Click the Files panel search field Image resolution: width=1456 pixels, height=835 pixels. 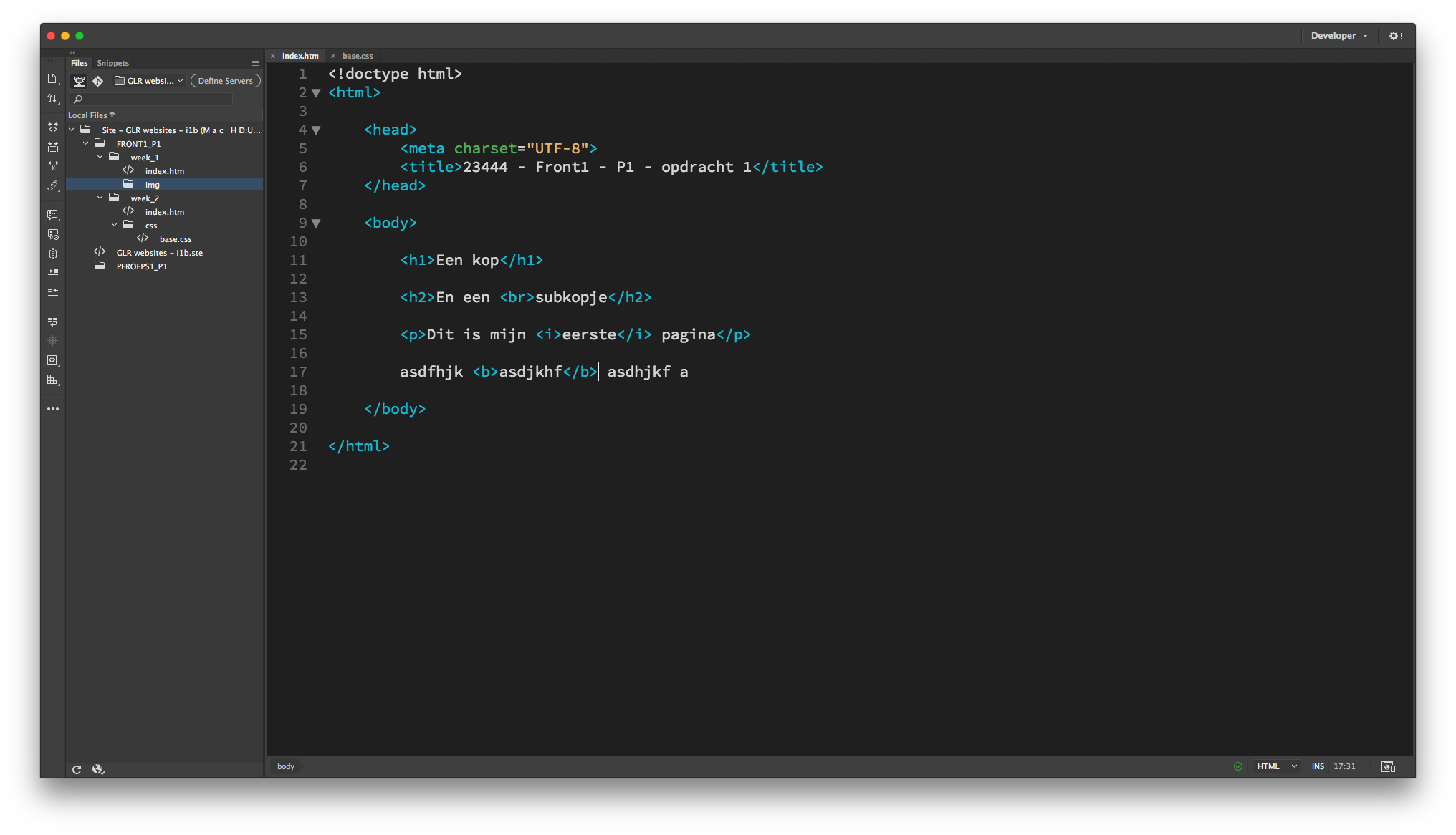pos(154,99)
